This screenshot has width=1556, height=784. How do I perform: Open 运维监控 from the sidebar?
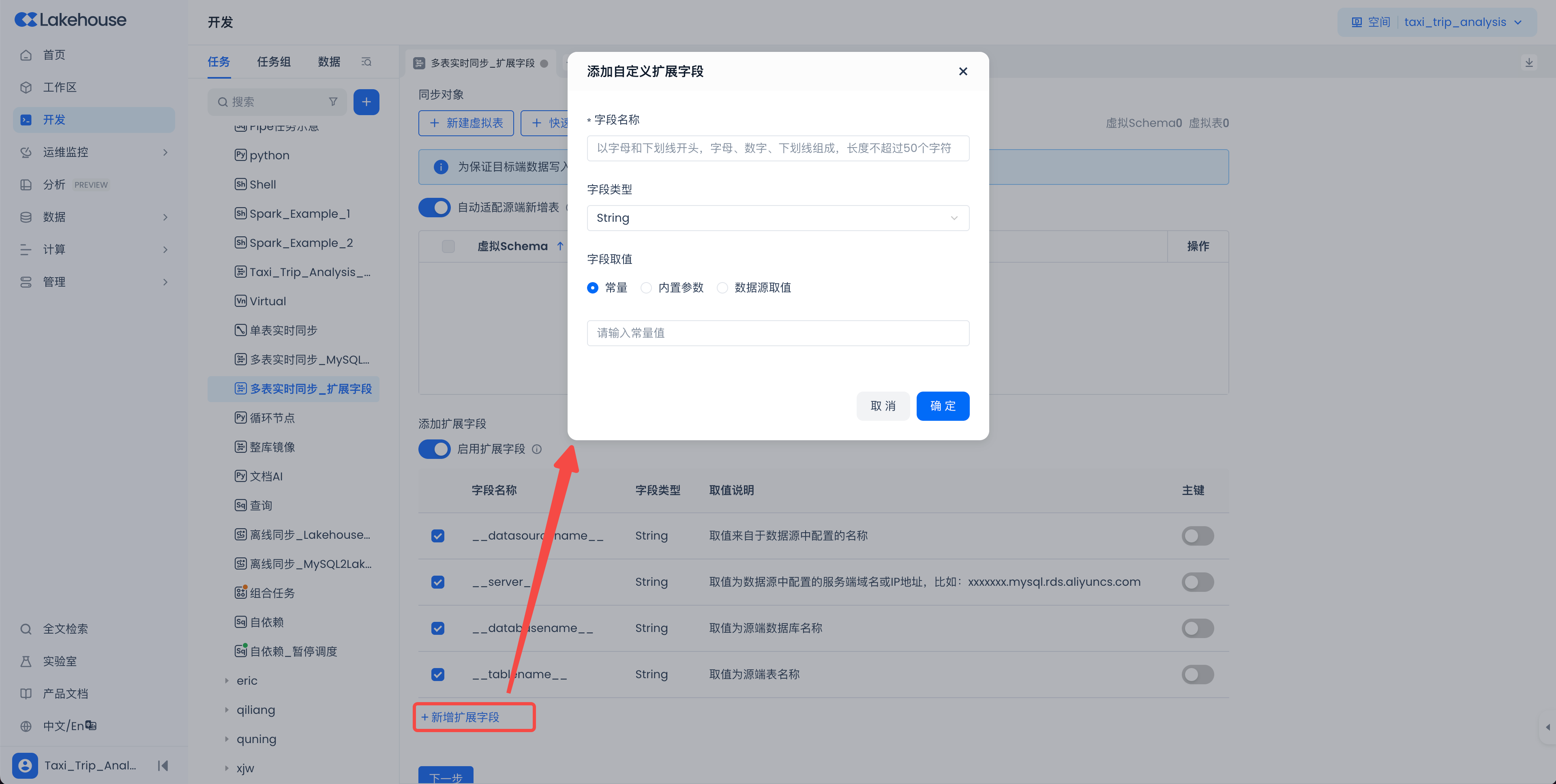click(65, 152)
